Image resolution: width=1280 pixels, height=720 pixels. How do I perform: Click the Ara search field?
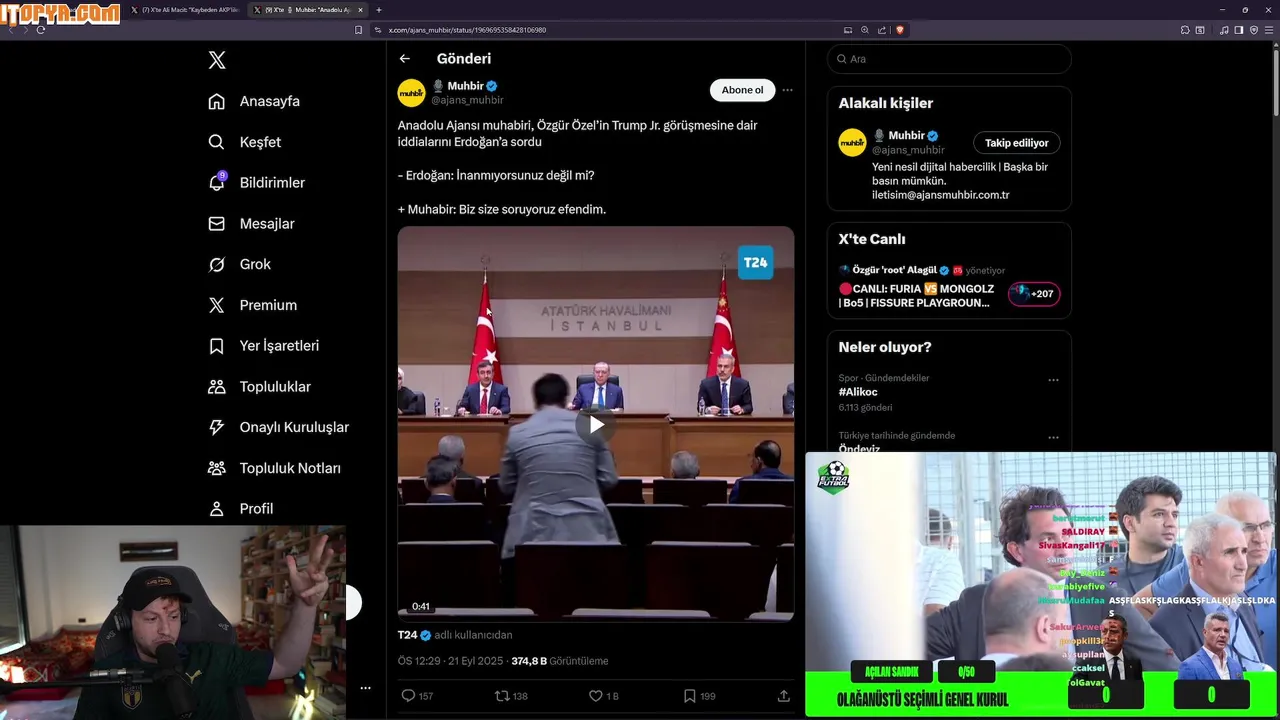(x=949, y=59)
